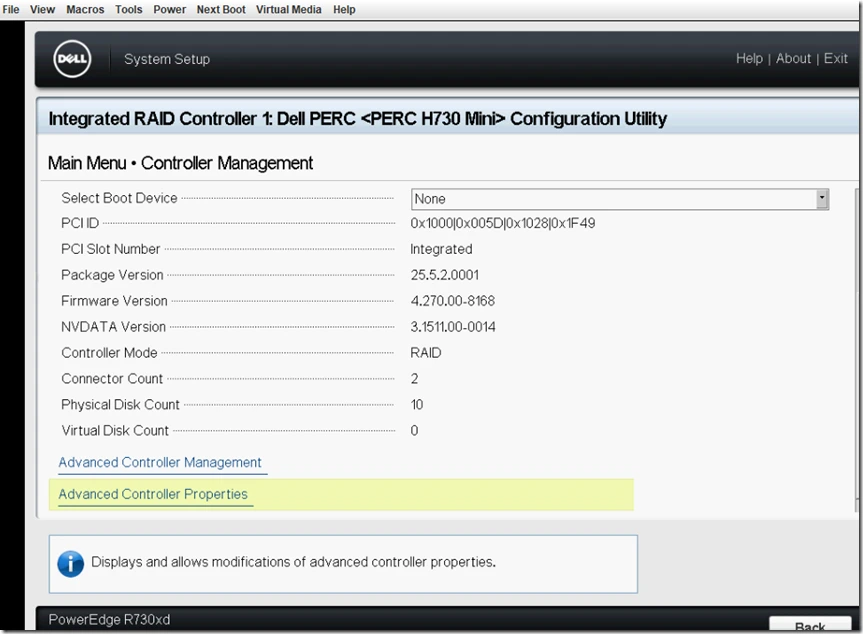Image resolution: width=863 pixels, height=634 pixels.
Task: Click the Help link in System Setup header
Action: pos(749,58)
